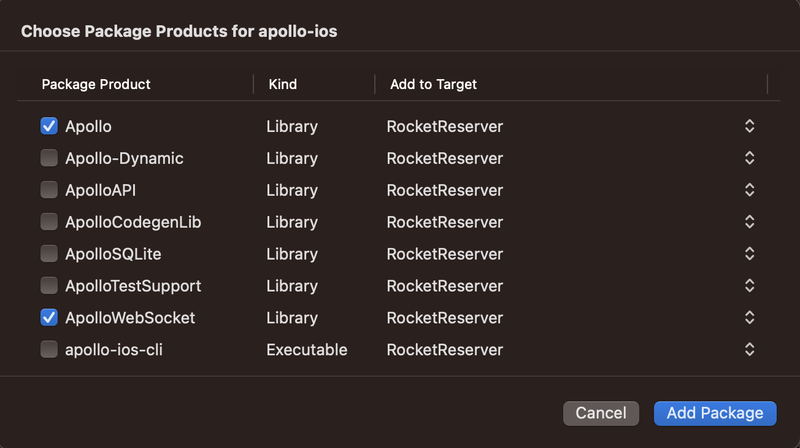The image size is (800, 448).
Task: Click the Add Package button
Action: point(715,413)
